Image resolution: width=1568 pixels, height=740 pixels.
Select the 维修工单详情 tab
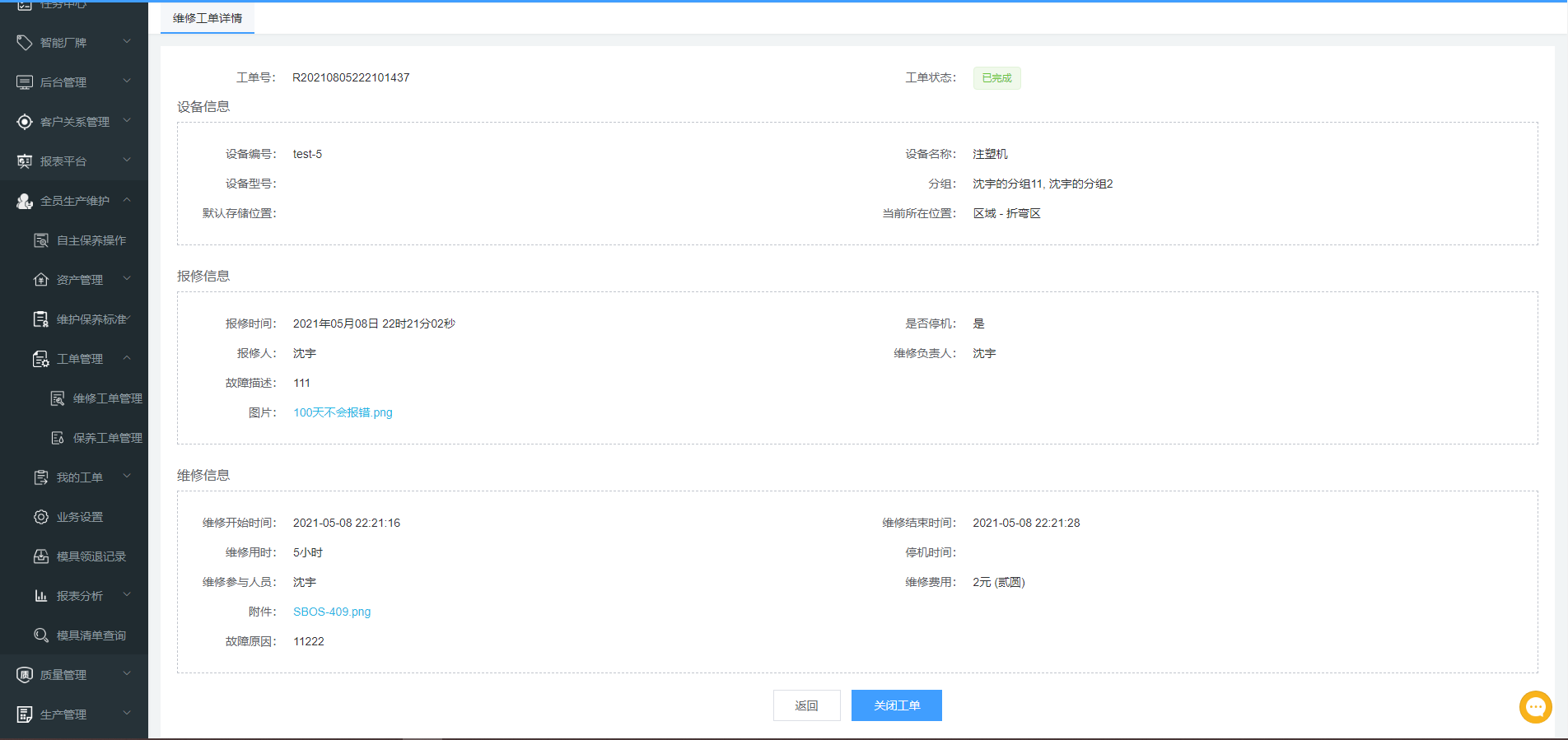tap(208, 18)
